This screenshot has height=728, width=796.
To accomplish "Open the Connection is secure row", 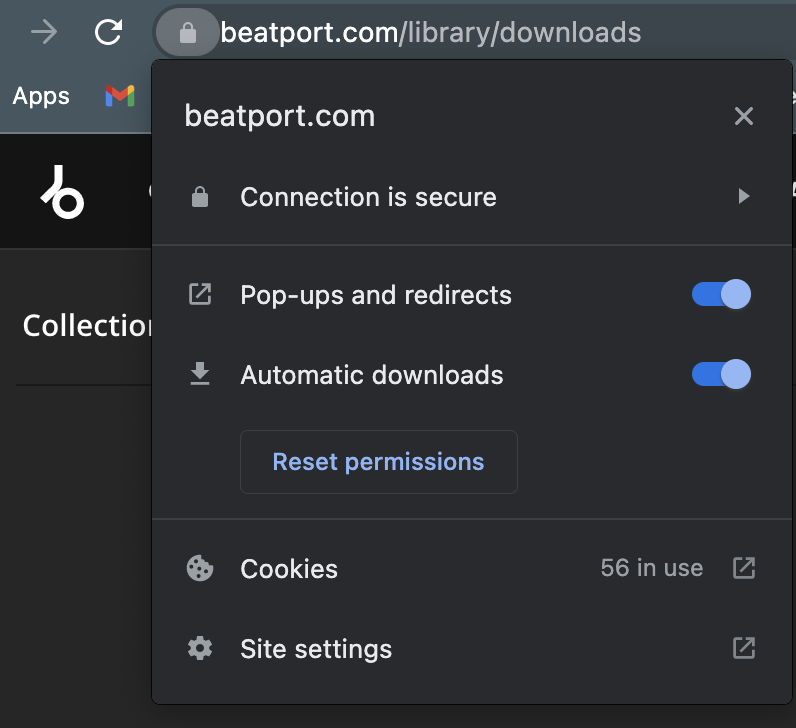I will (472, 197).
